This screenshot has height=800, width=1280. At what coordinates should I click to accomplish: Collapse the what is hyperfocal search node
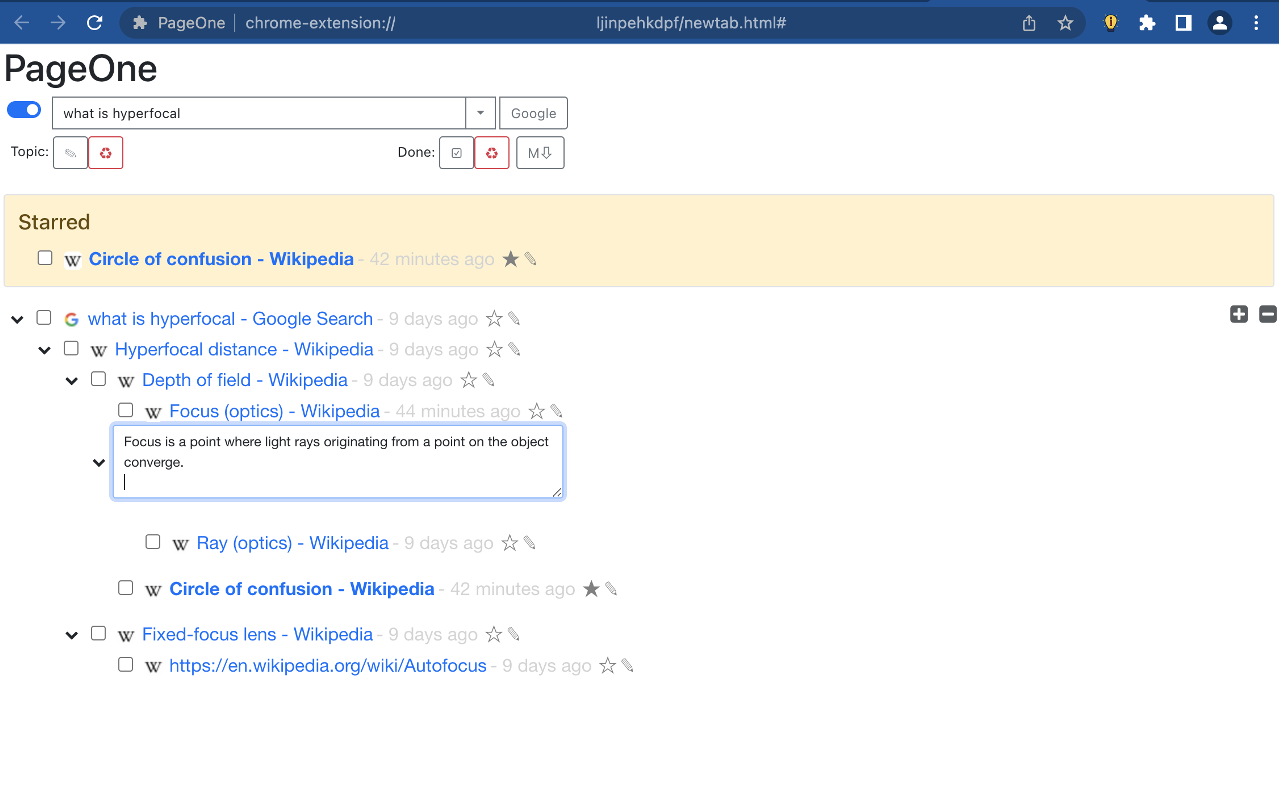click(x=16, y=318)
